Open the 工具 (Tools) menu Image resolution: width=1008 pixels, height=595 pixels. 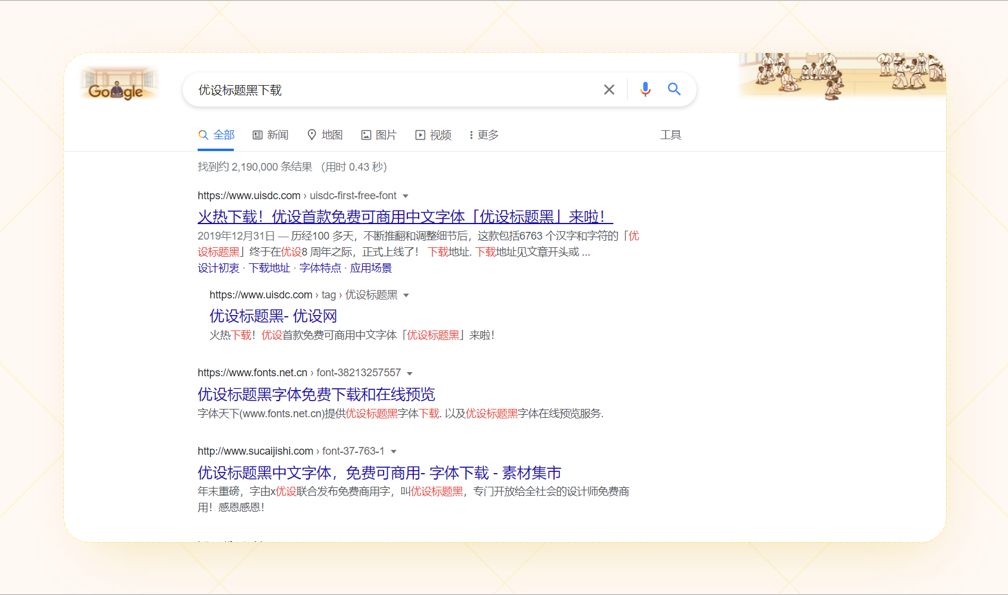pos(671,134)
